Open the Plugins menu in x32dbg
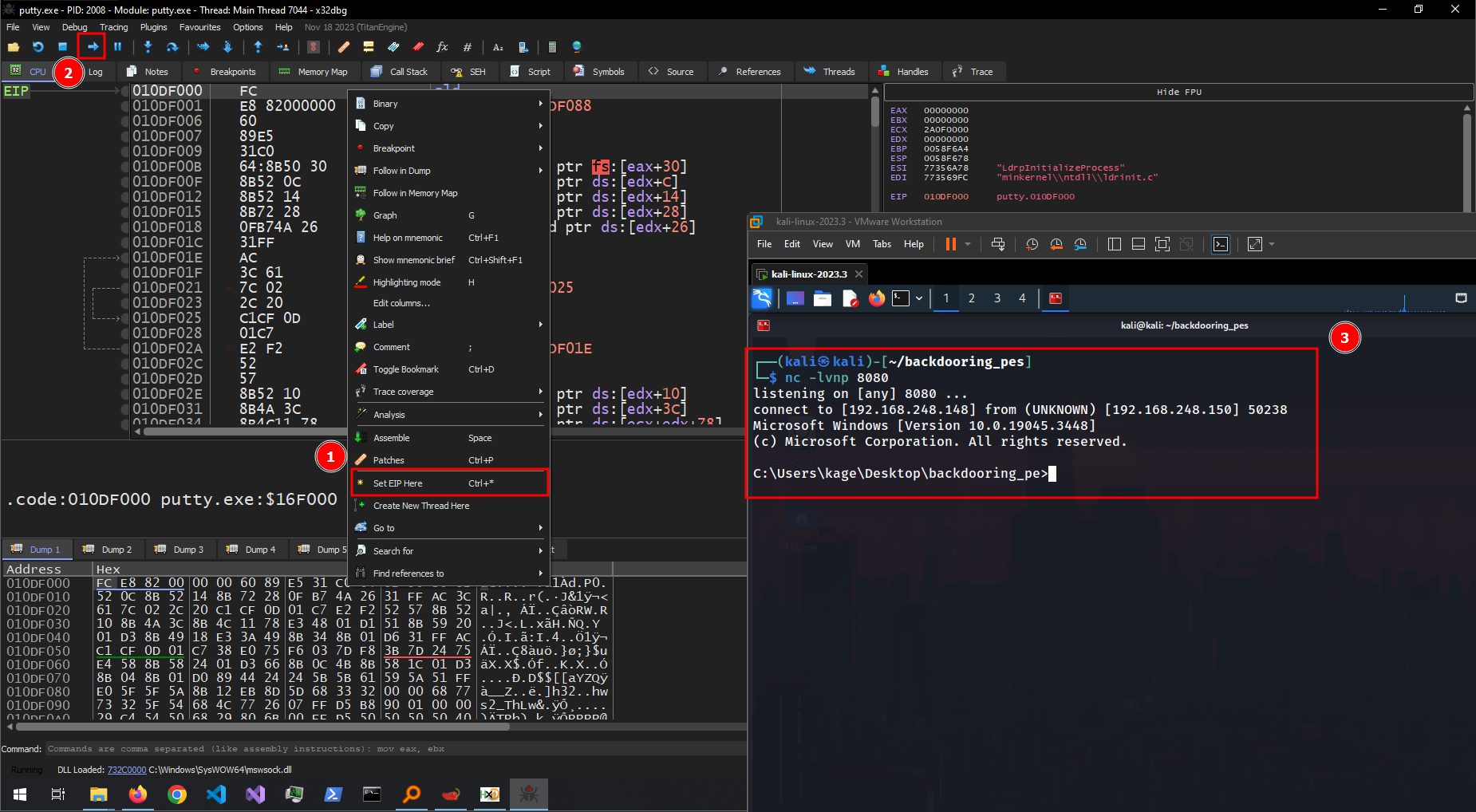Viewport: 1476px width, 812px height. click(x=154, y=27)
